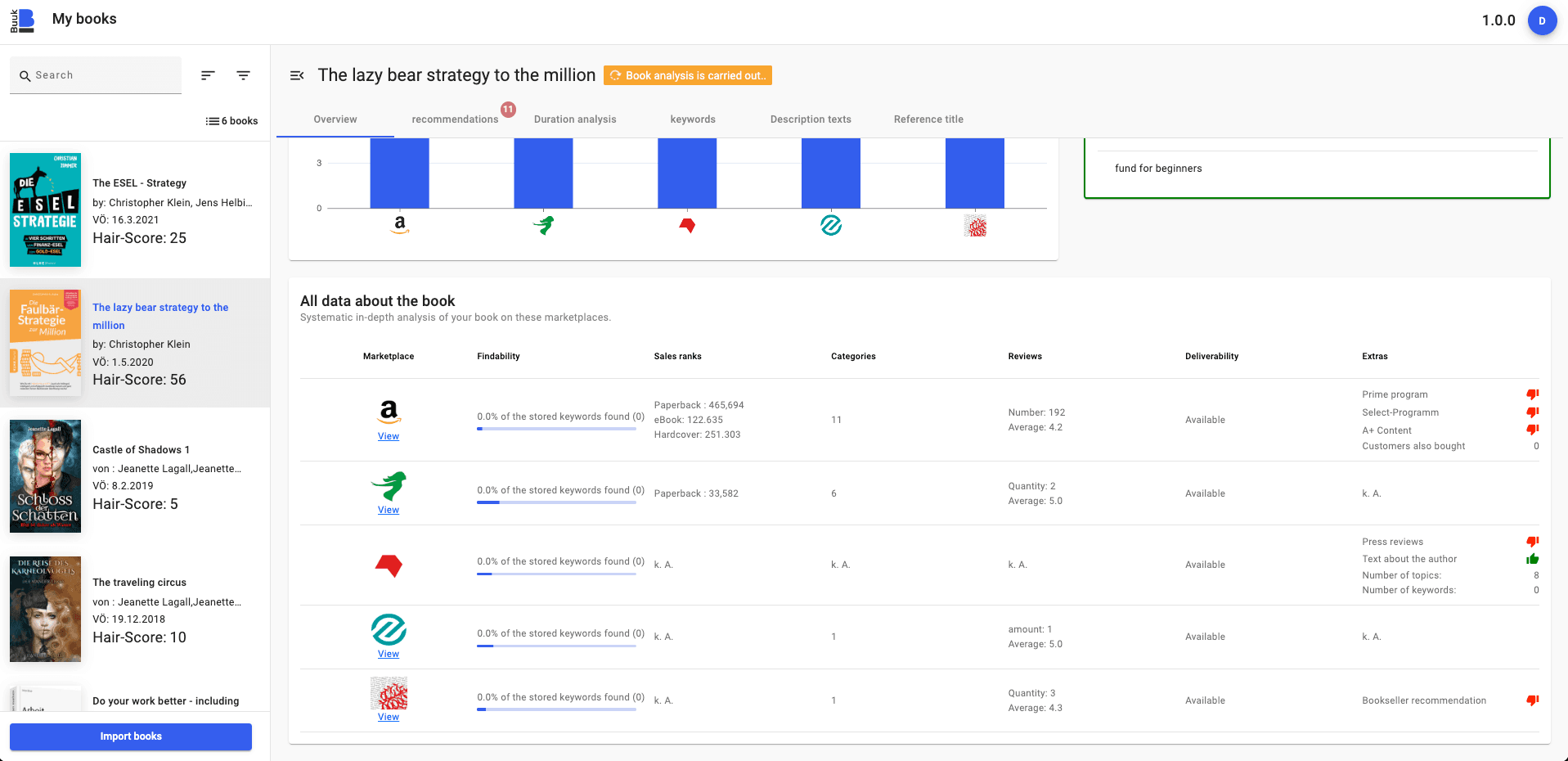Open the Reference title tab

click(928, 119)
